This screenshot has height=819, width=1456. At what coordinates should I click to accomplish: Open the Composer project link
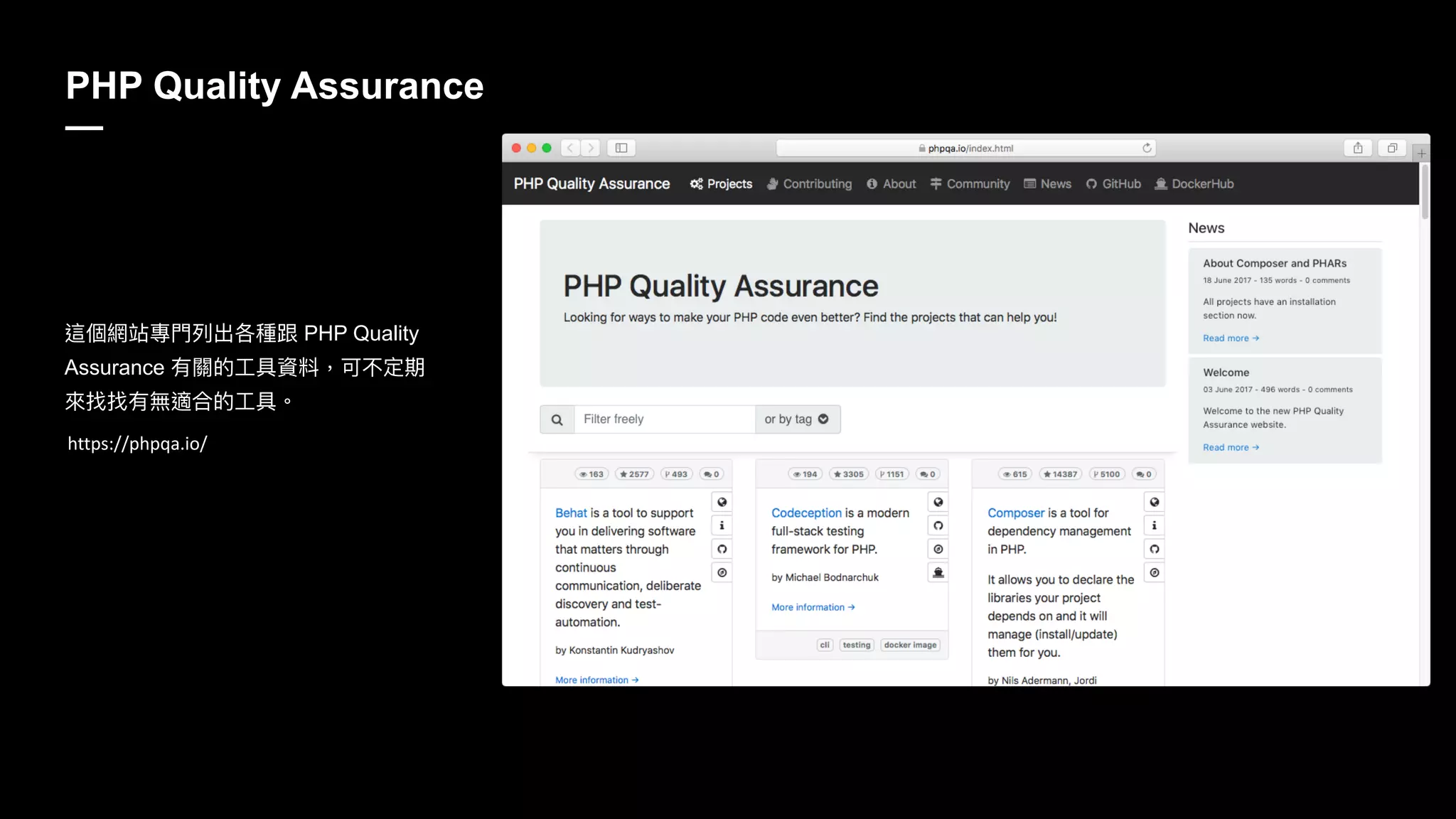pyautogui.click(x=1016, y=513)
